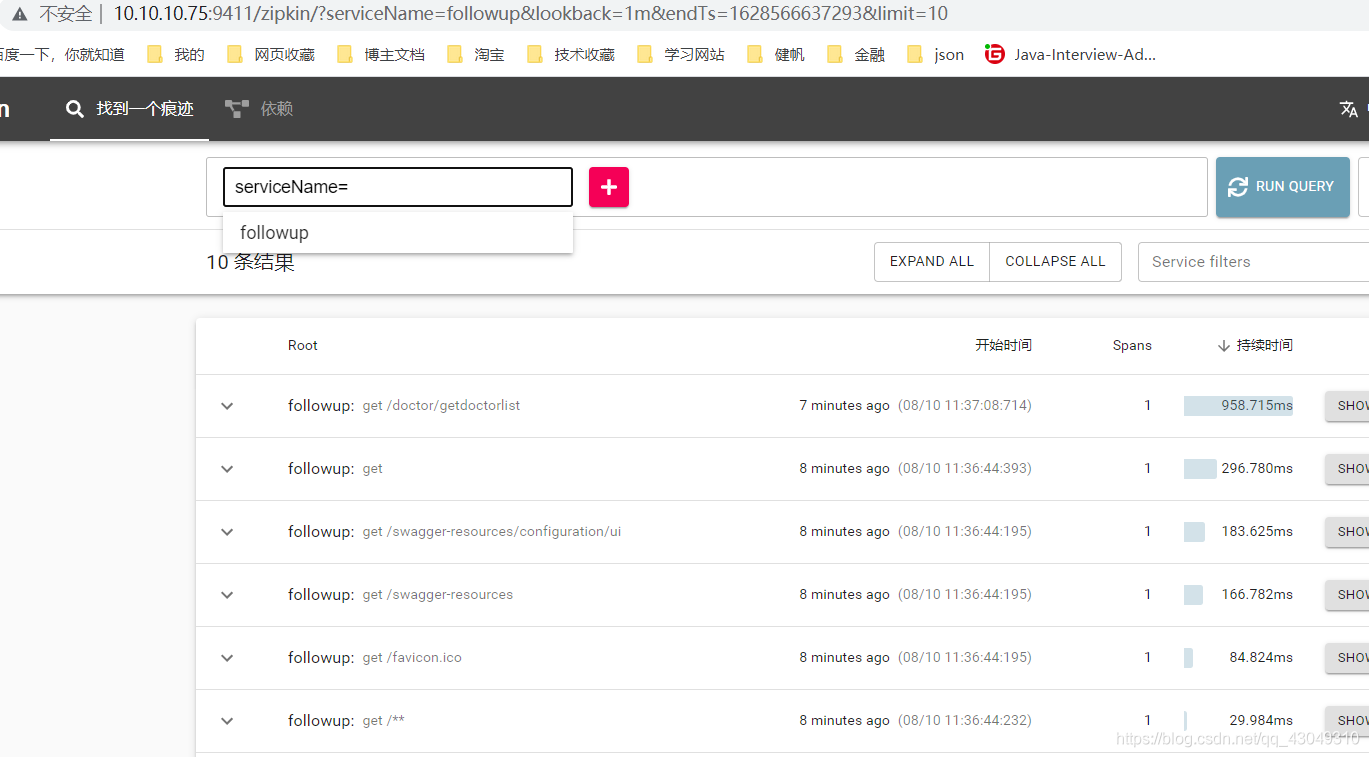Image resolution: width=1369 pixels, height=757 pixels.
Task: Click the Spans column header
Action: [1132, 345]
